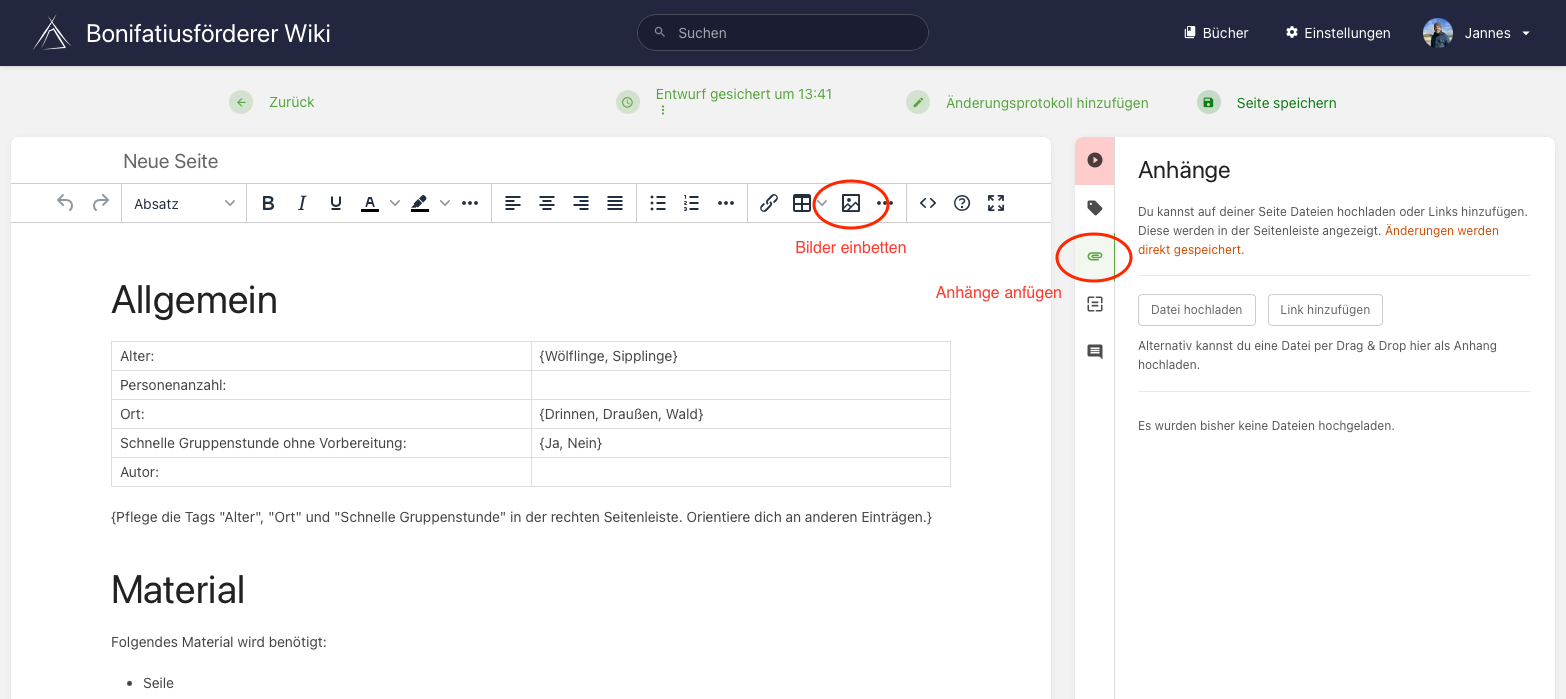Open the editor help icon
Screen dimensions: 1566x699
pos(962,203)
